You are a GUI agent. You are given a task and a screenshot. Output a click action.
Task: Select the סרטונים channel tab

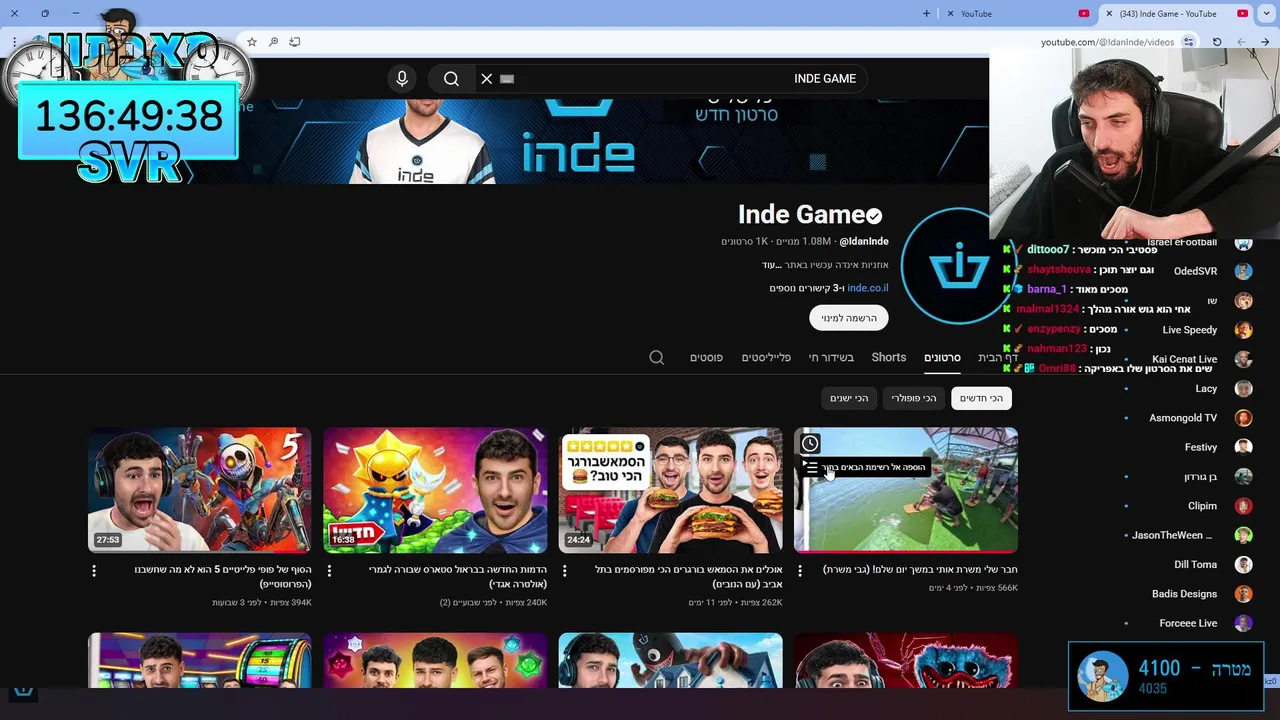click(942, 358)
